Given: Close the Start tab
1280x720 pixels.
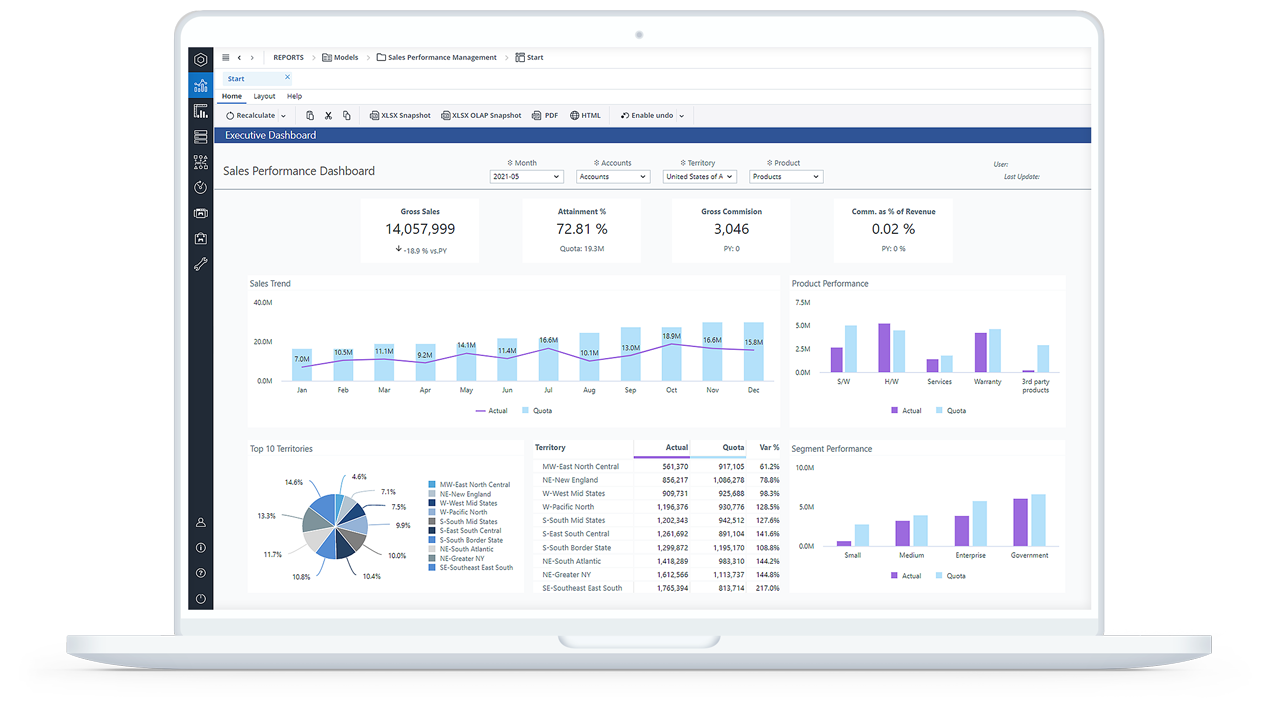Looking at the screenshot, I should tap(287, 77).
